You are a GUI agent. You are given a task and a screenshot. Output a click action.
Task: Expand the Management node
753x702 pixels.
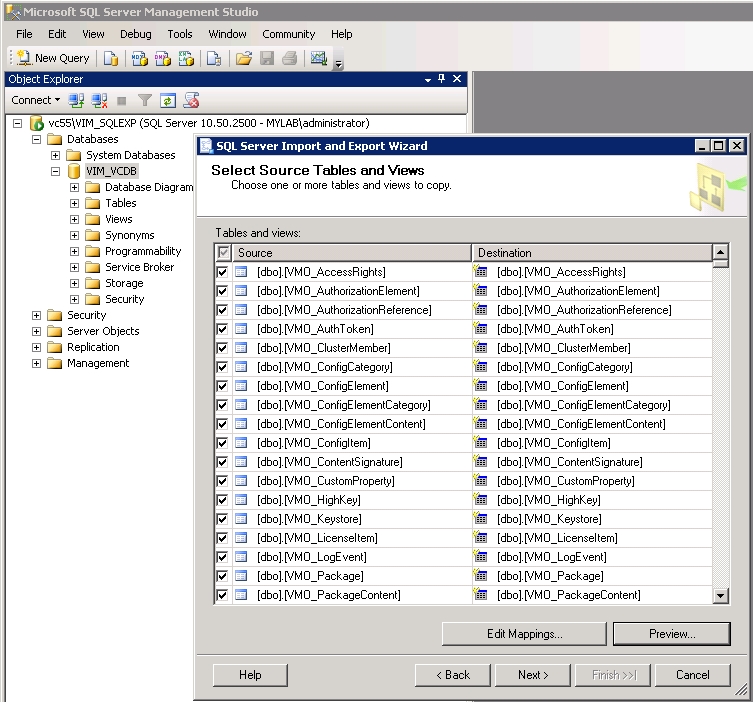click(36, 363)
